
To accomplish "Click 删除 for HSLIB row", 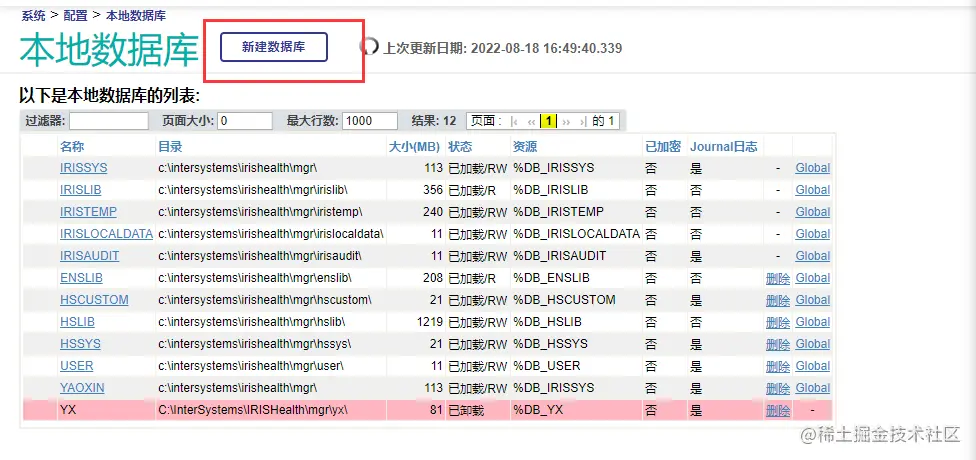I will tap(778, 322).
